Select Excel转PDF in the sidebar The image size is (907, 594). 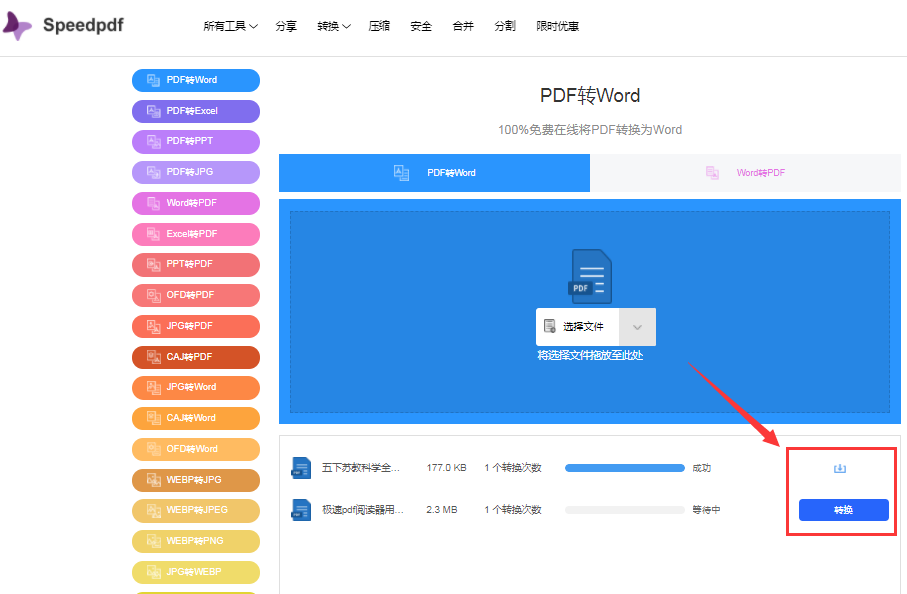point(196,234)
